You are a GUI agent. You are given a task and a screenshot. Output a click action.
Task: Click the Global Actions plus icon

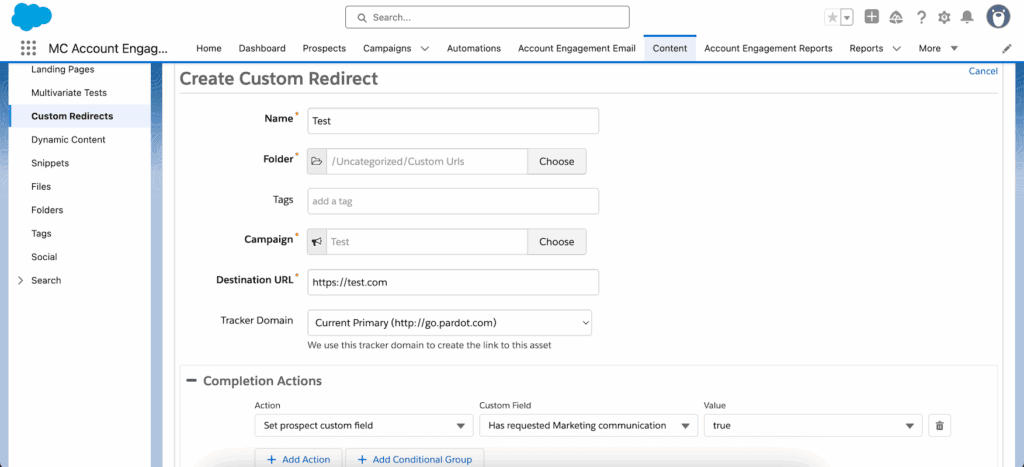[x=871, y=17]
